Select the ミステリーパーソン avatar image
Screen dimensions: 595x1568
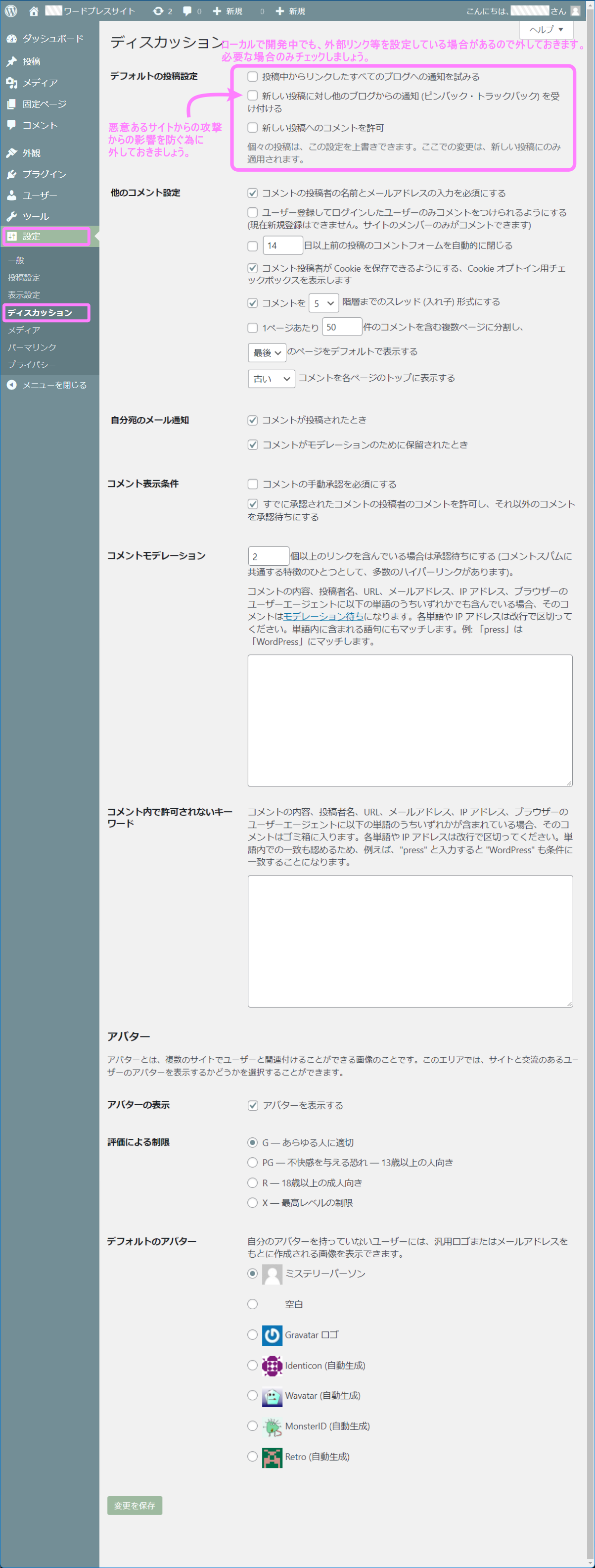point(272,1274)
